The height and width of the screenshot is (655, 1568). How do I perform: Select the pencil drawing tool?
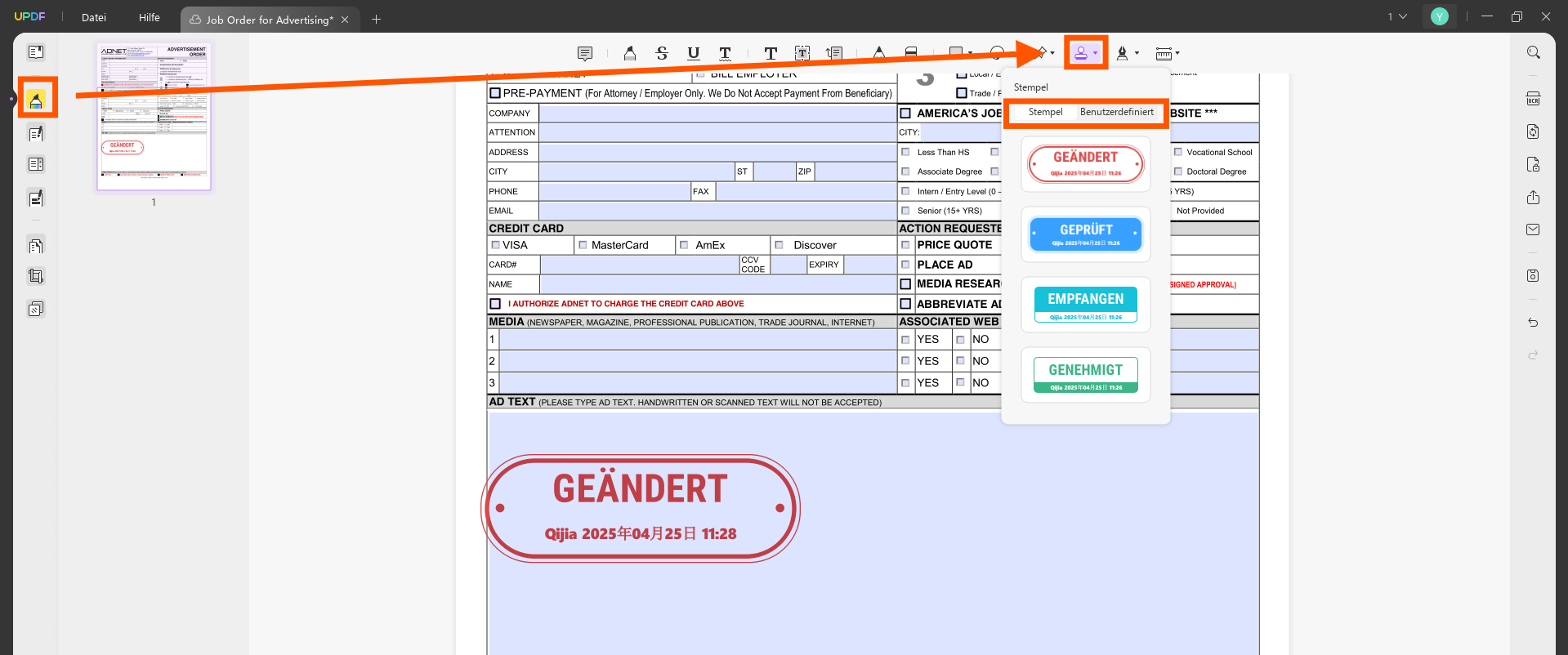879,53
